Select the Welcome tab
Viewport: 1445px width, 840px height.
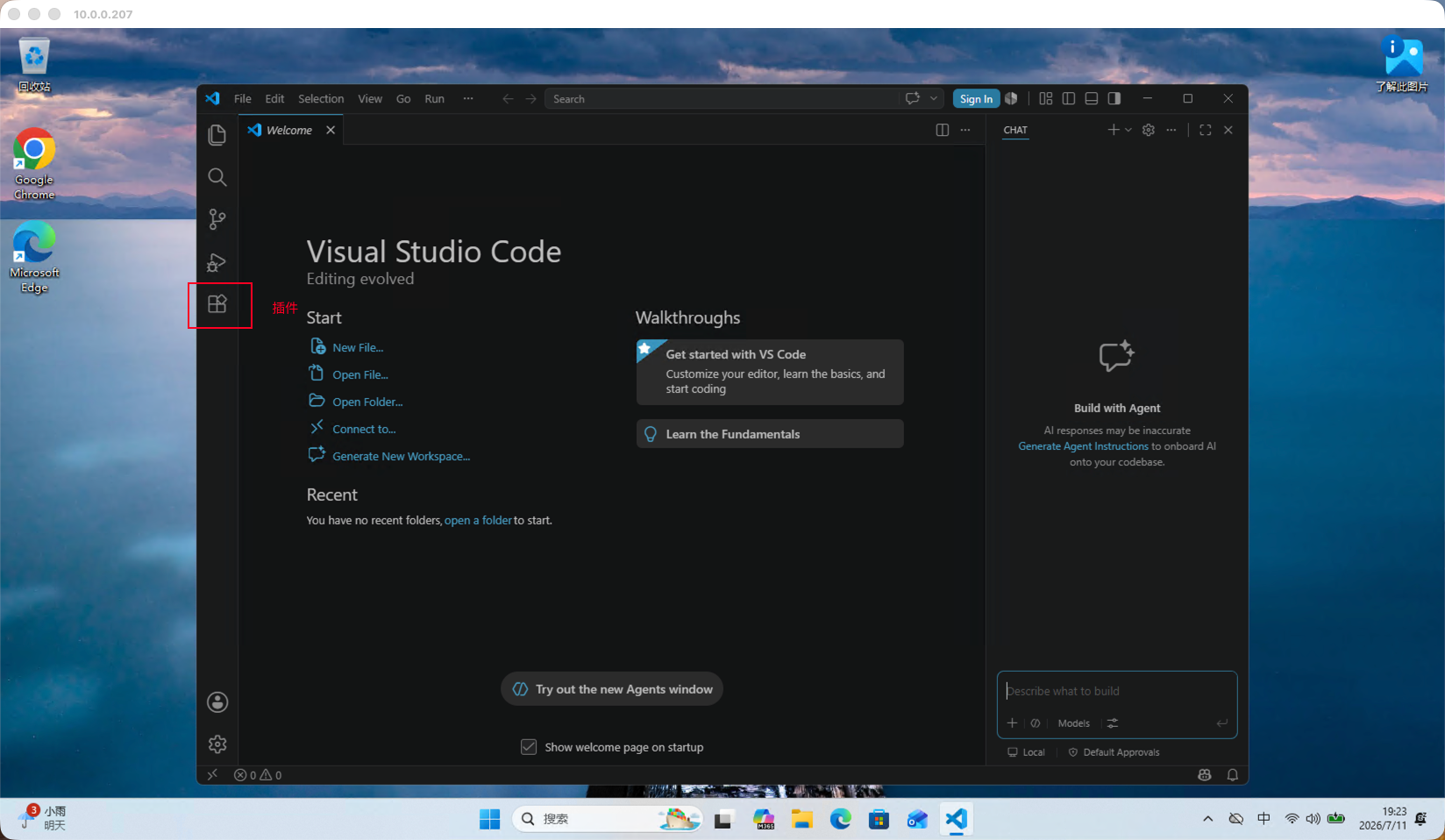(289, 130)
